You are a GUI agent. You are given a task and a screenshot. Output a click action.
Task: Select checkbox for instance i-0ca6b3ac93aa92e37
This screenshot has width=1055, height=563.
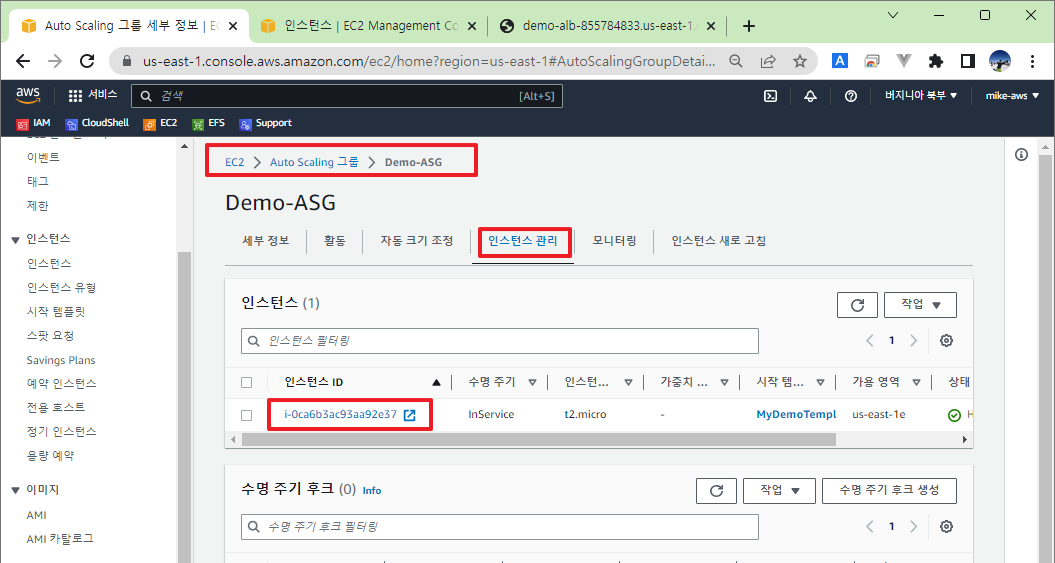(x=247, y=415)
